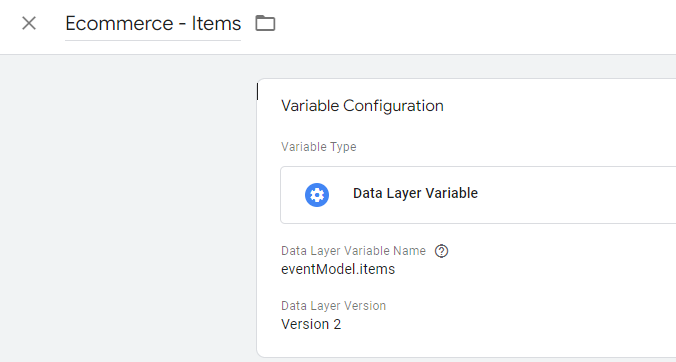Click the "Data Layer Variable Name" label
Screen dimensions: 676x362
coord(353,251)
